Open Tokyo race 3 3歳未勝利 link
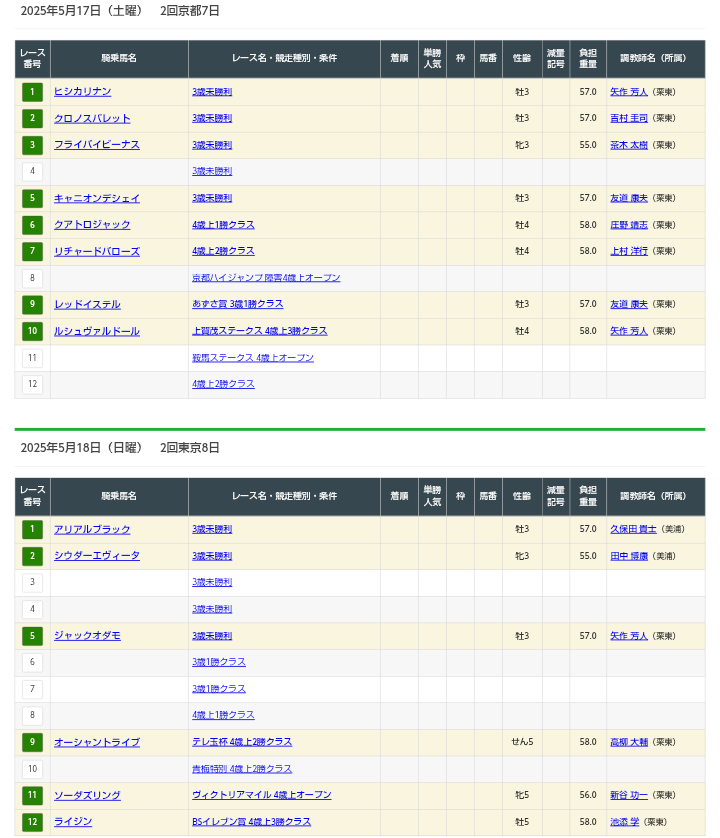The image size is (720, 838). point(212,582)
